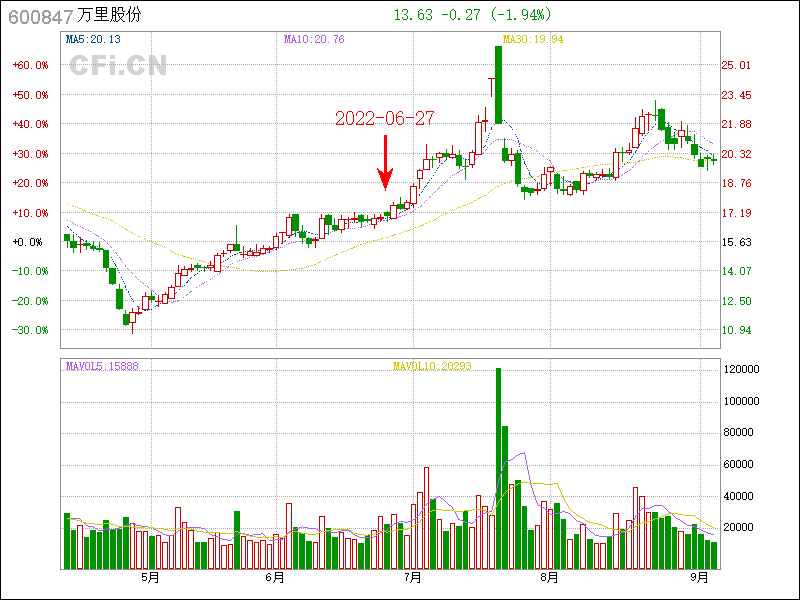Select the MA10:20.76 indicator label
This screenshot has width=800, height=600.
coord(314,39)
